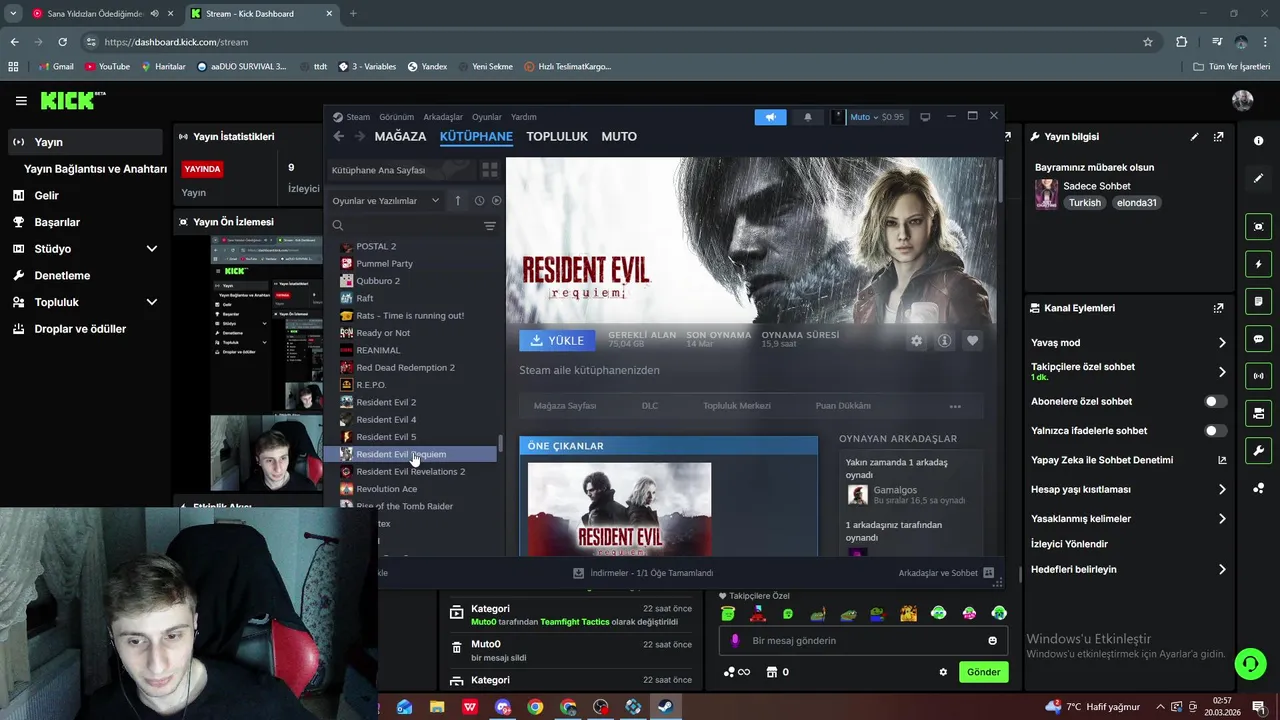Open the Arkadaşlar menu in Steam
This screenshot has width=1280, height=720.
click(x=443, y=117)
